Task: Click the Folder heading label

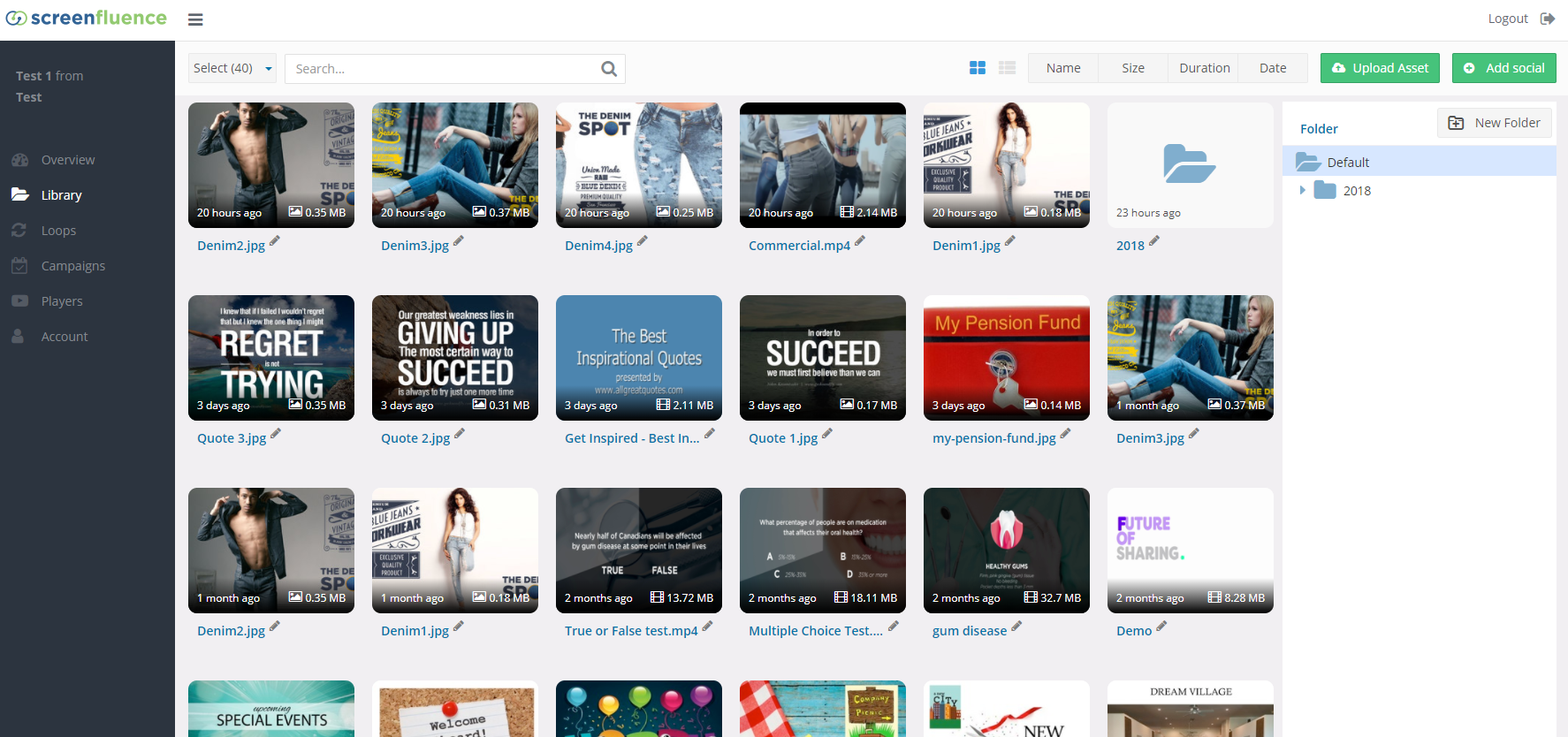Action: pyautogui.click(x=1319, y=129)
